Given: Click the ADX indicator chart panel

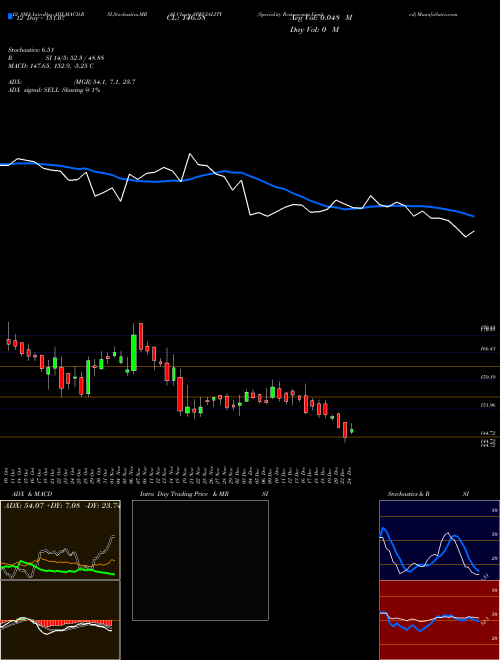Looking at the screenshot, I should pyautogui.click(x=60, y=540).
